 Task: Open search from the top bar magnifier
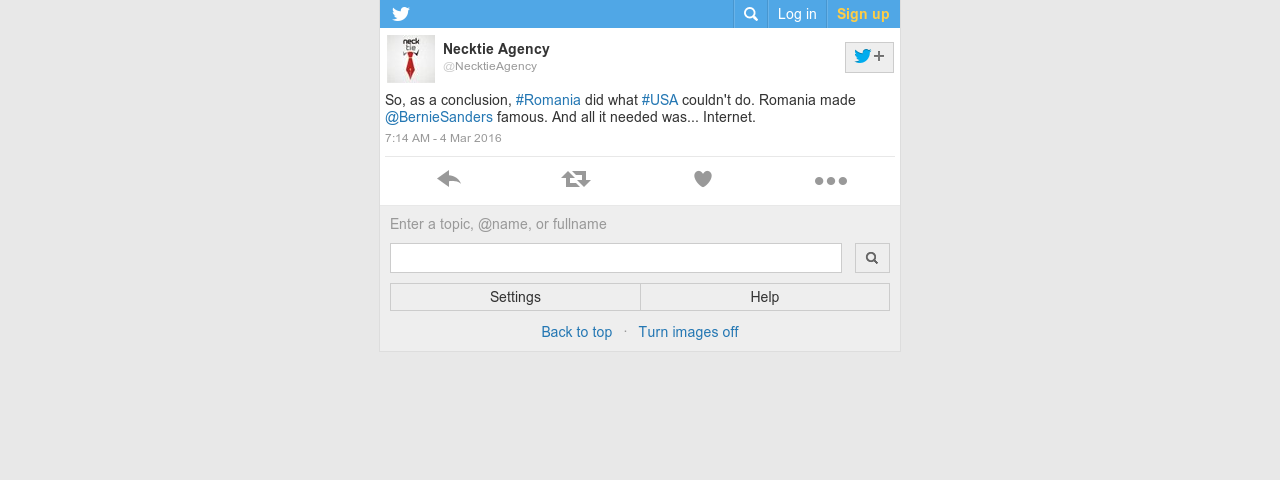point(751,14)
